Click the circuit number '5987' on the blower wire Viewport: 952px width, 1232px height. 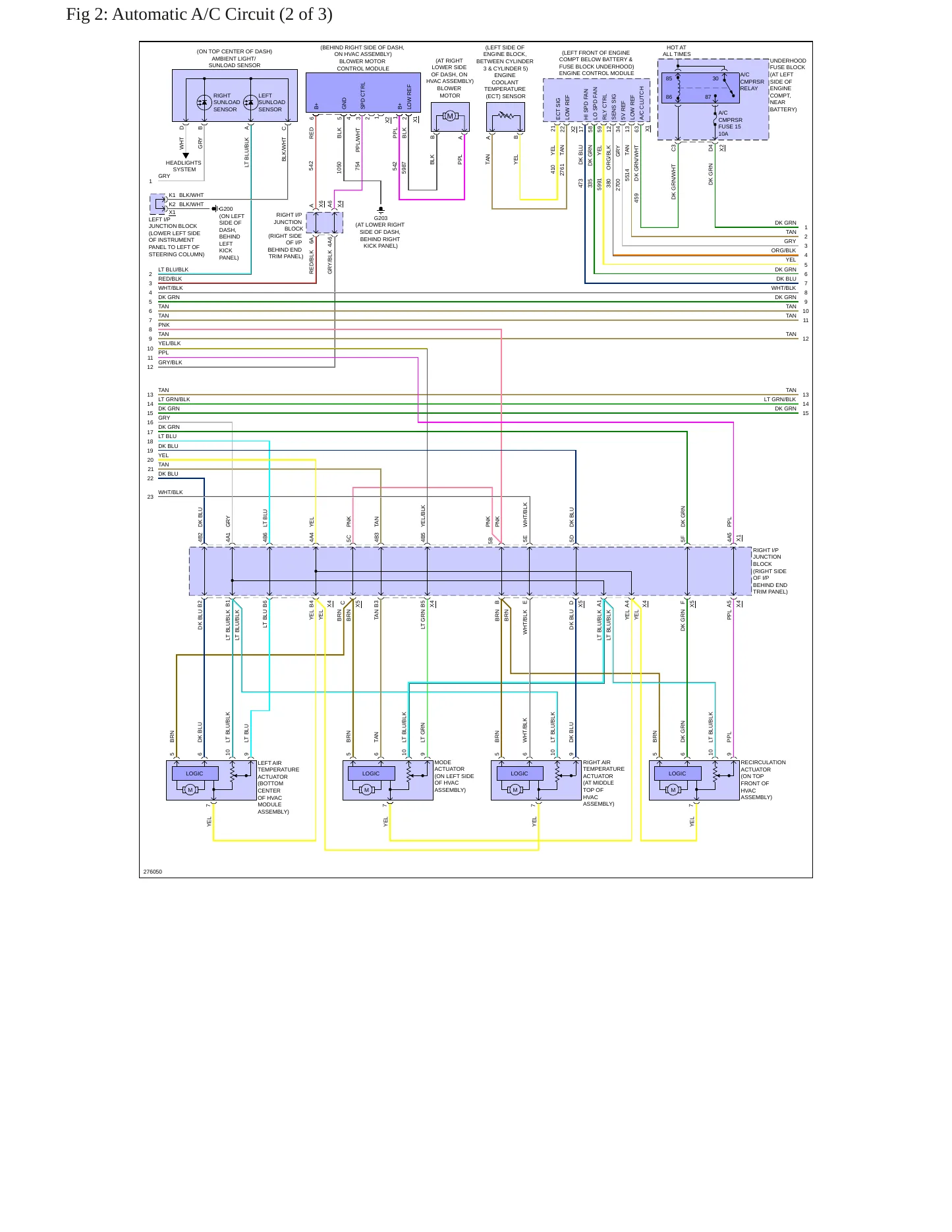coord(404,168)
